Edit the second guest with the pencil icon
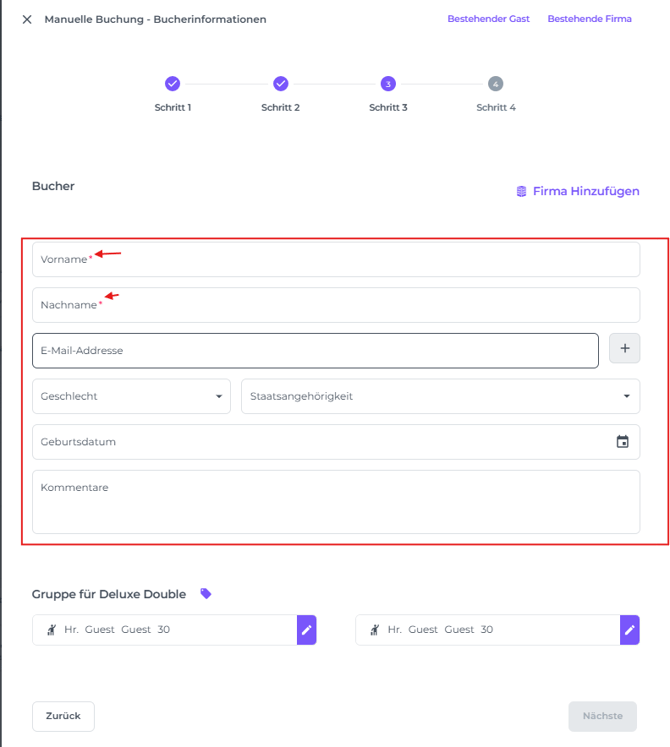This screenshot has height=747, width=670. (629, 630)
